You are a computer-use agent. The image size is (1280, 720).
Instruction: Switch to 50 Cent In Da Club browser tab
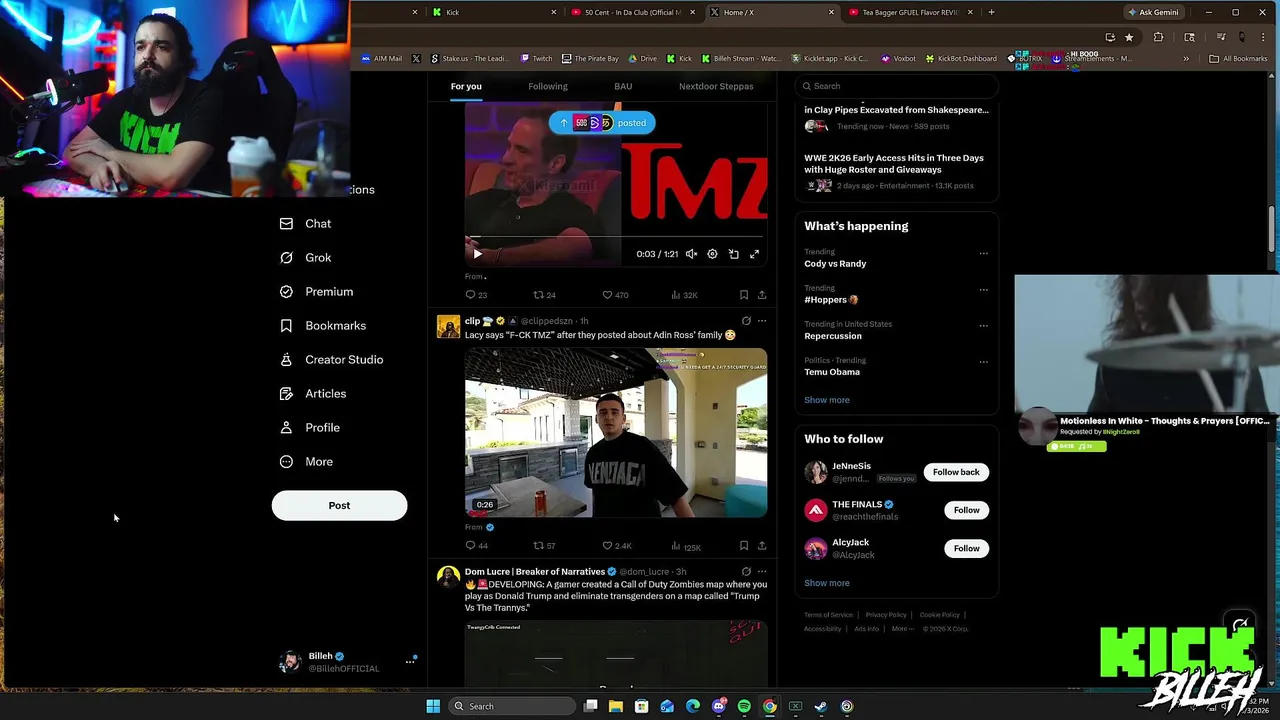630,12
